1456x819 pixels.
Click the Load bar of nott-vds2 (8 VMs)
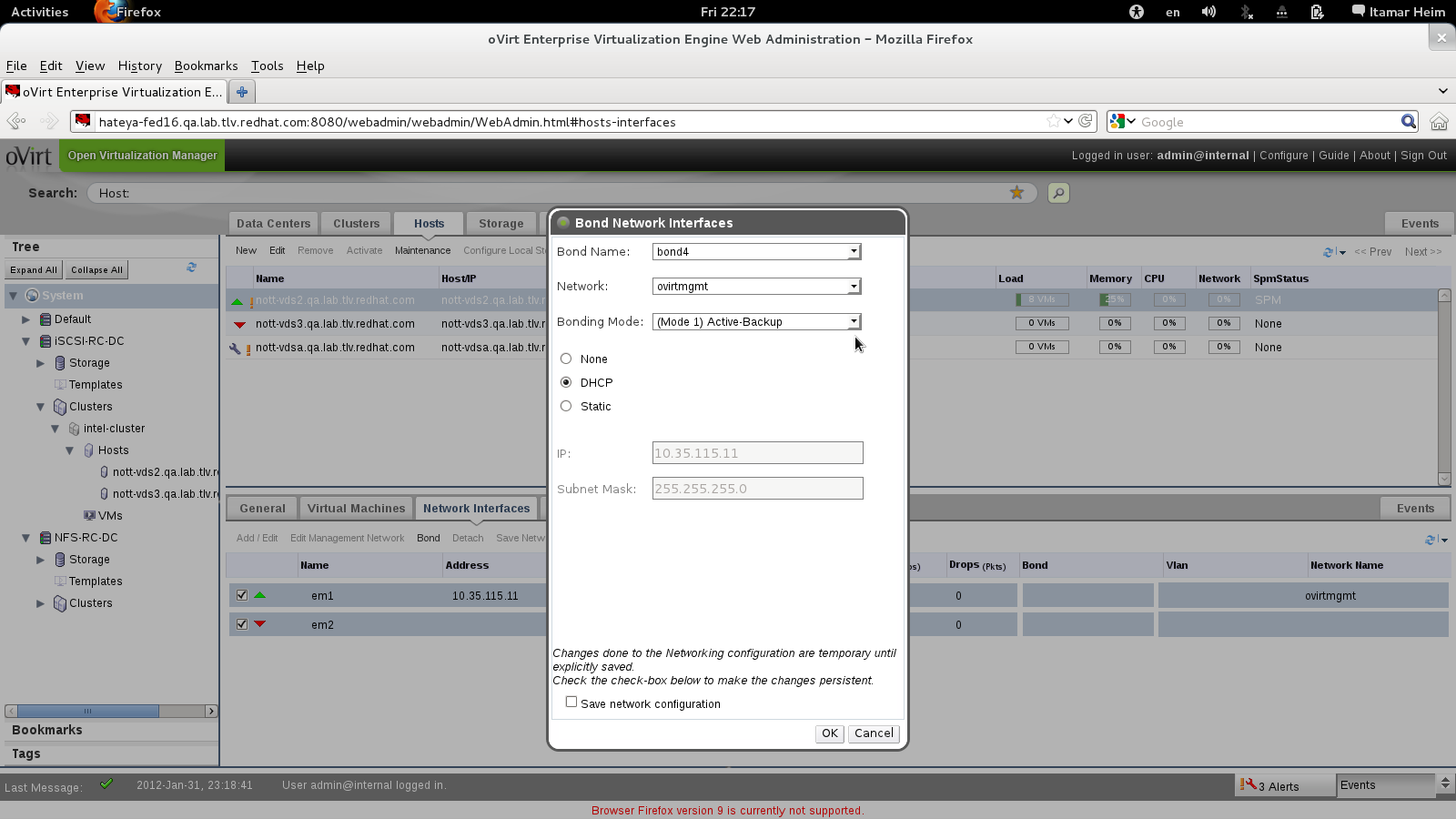(1042, 299)
